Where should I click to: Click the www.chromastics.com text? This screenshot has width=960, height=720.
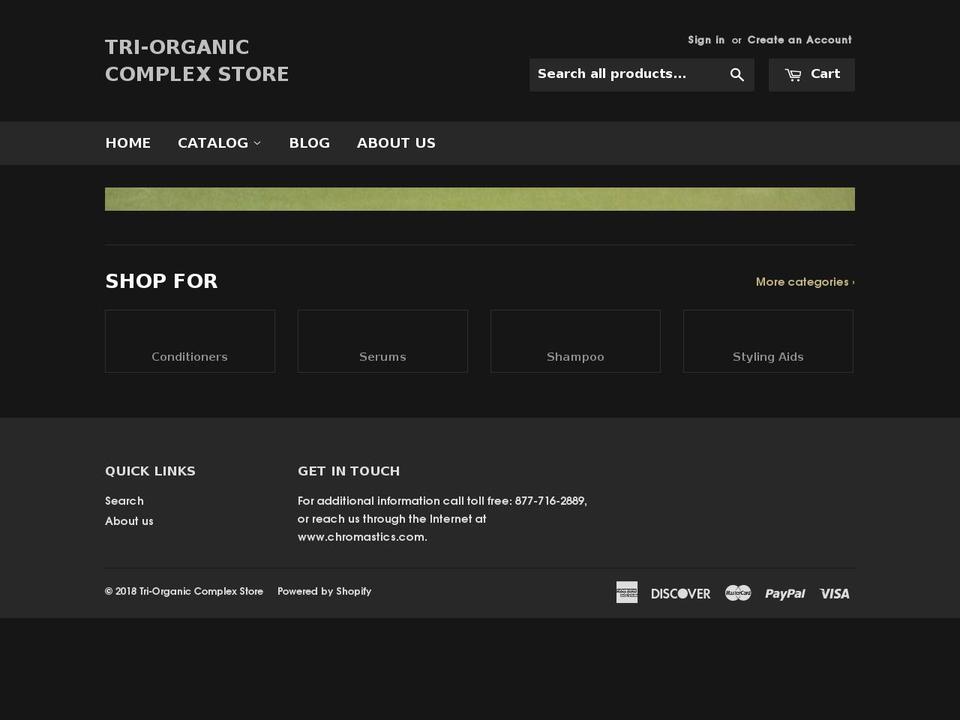point(361,537)
